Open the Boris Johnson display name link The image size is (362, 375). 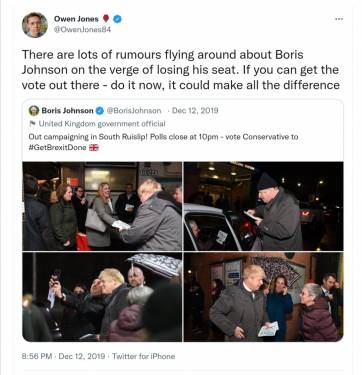67,110
